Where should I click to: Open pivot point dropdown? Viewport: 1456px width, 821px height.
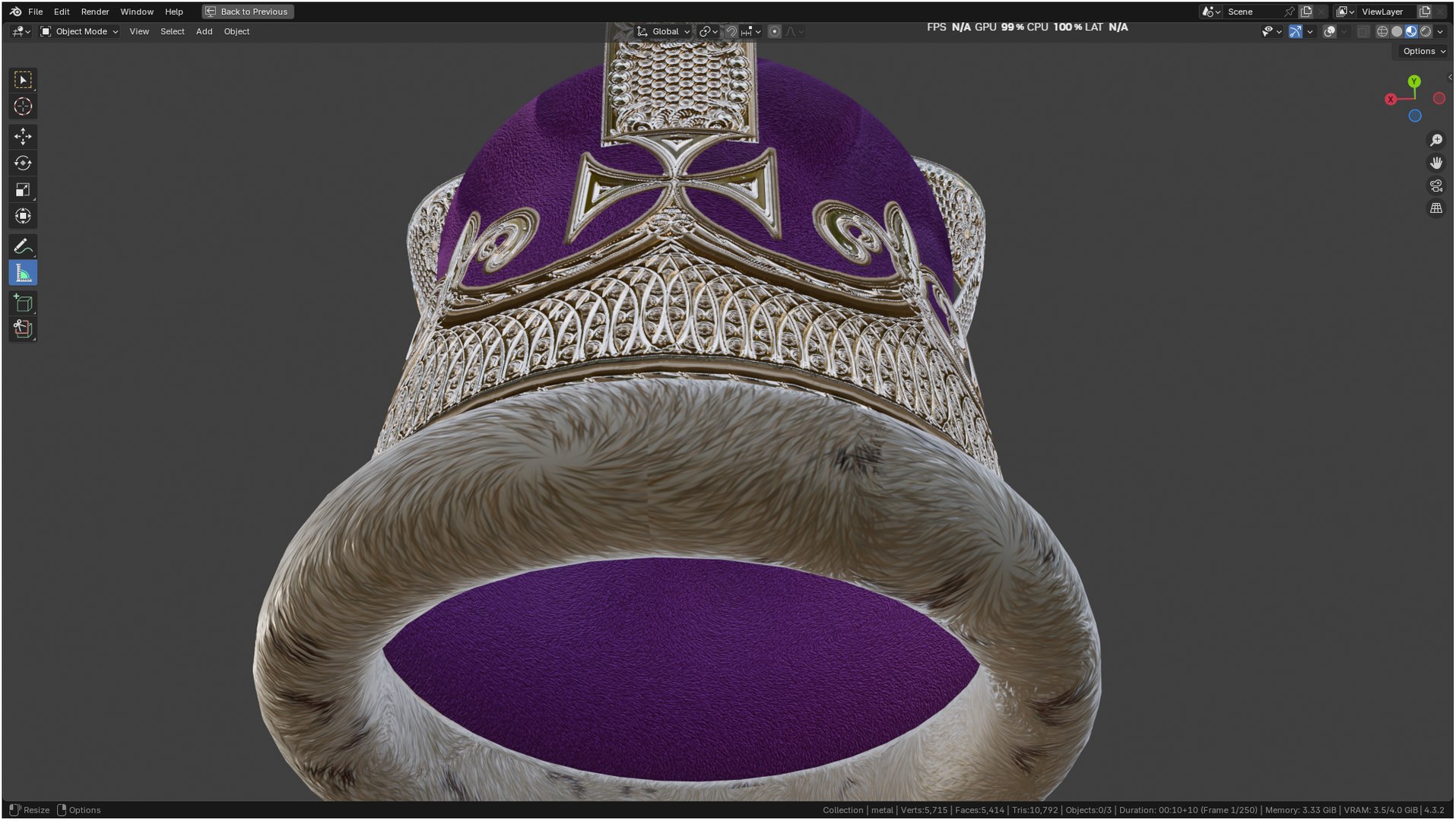coord(708,31)
